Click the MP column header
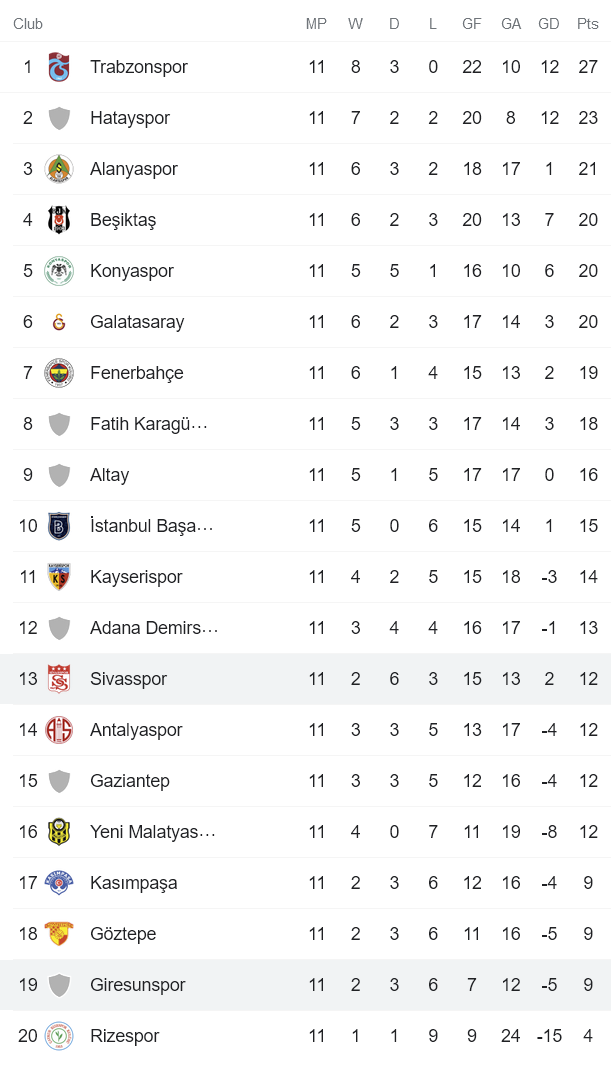 (317, 24)
